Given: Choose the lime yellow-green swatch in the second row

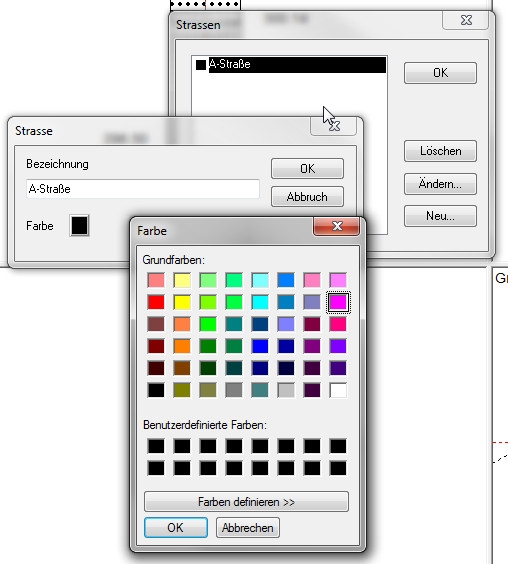Looking at the screenshot, I should click(x=208, y=302).
